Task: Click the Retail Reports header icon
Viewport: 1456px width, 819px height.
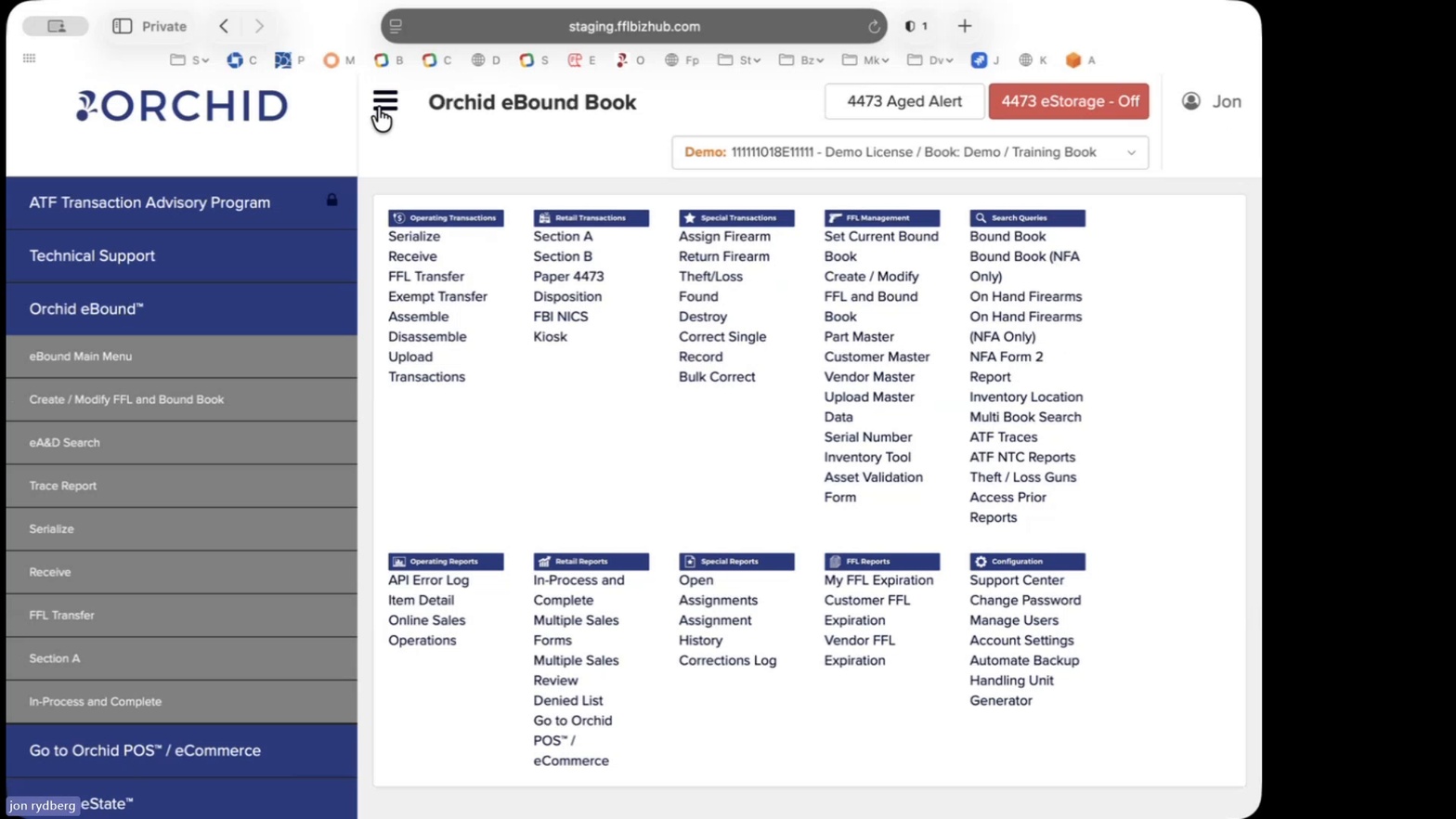Action: point(544,562)
